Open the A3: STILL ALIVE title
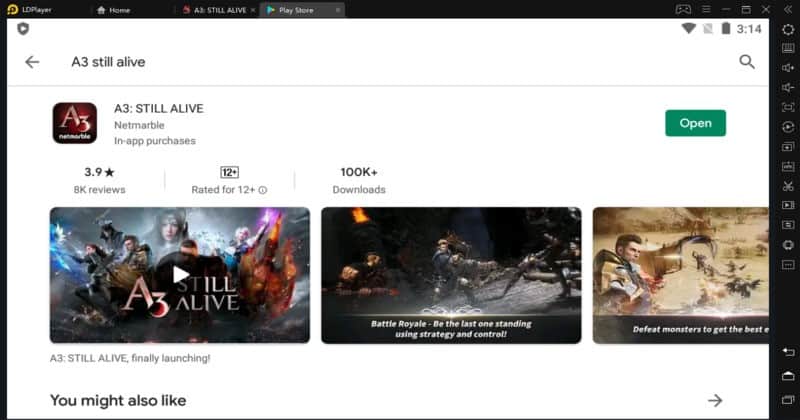800x420 pixels. pyautogui.click(x=159, y=108)
